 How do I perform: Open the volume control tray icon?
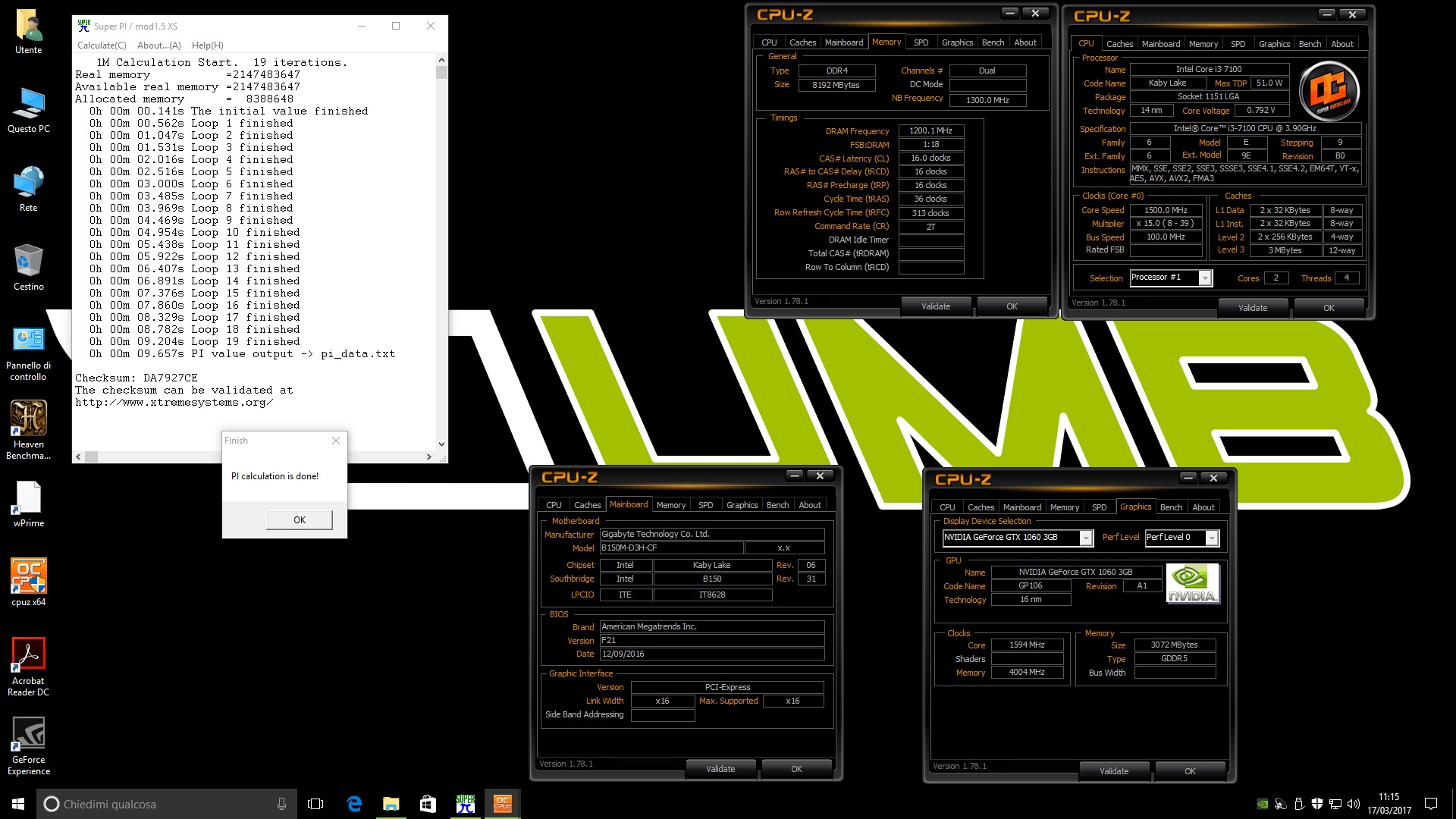coord(1354,804)
